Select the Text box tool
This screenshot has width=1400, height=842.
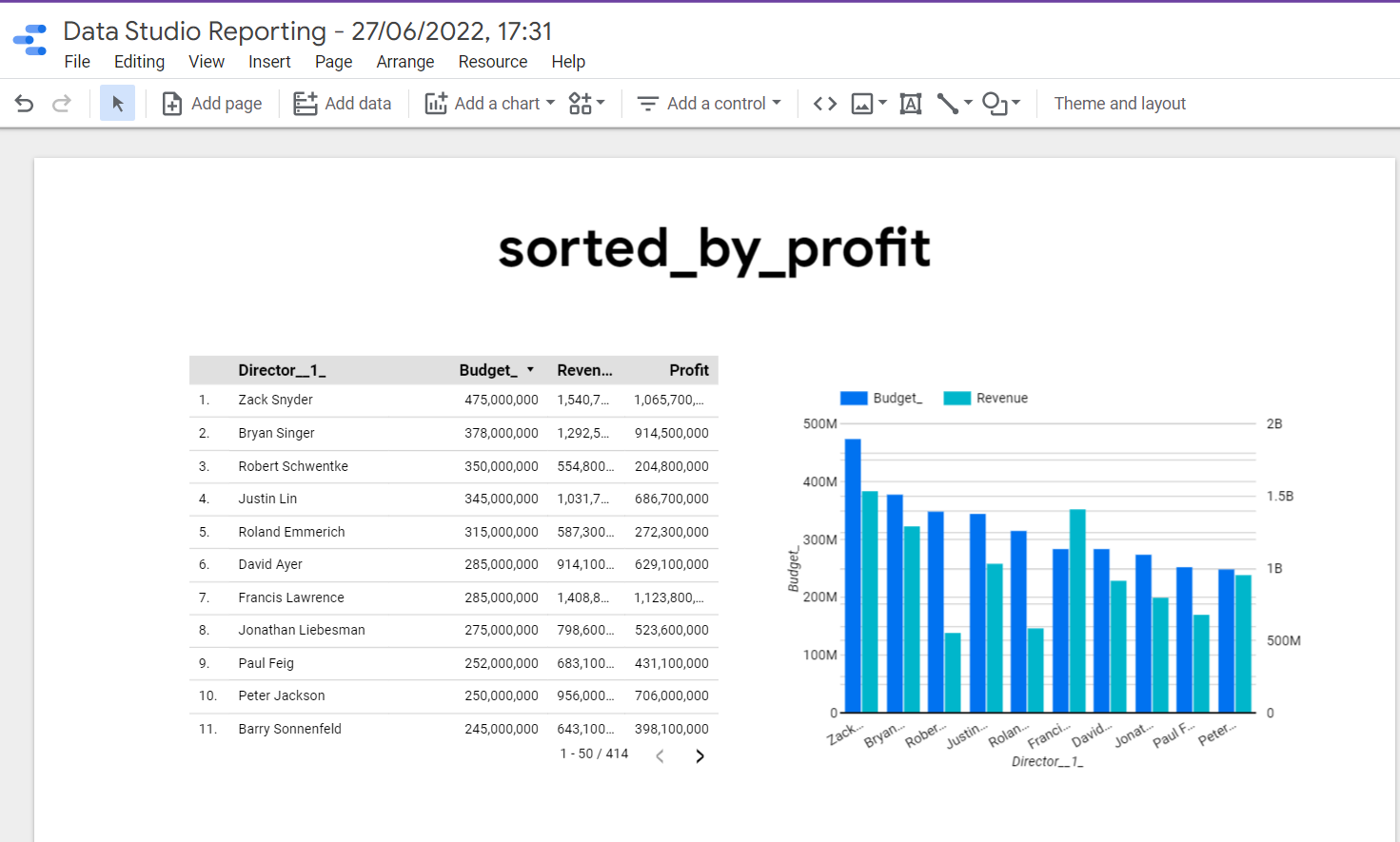[x=911, y=104]
